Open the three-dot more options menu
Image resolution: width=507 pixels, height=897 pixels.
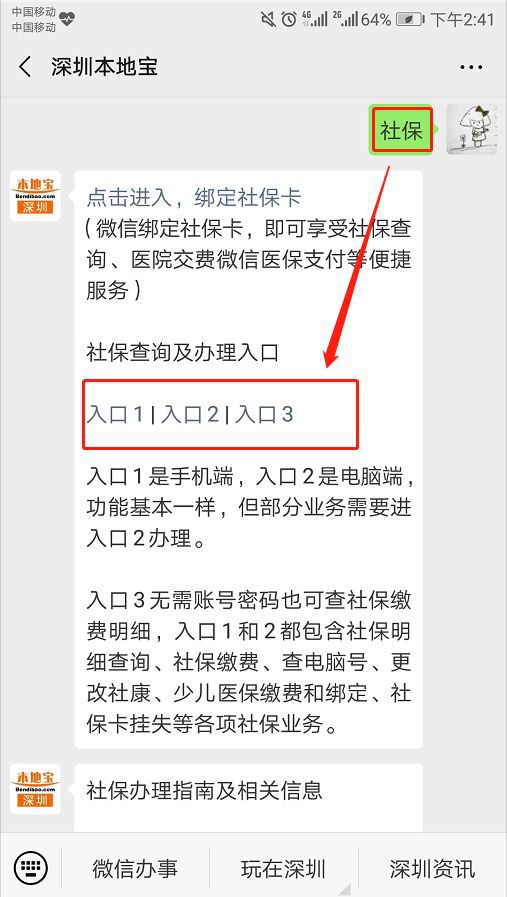(x=471, y=68)
